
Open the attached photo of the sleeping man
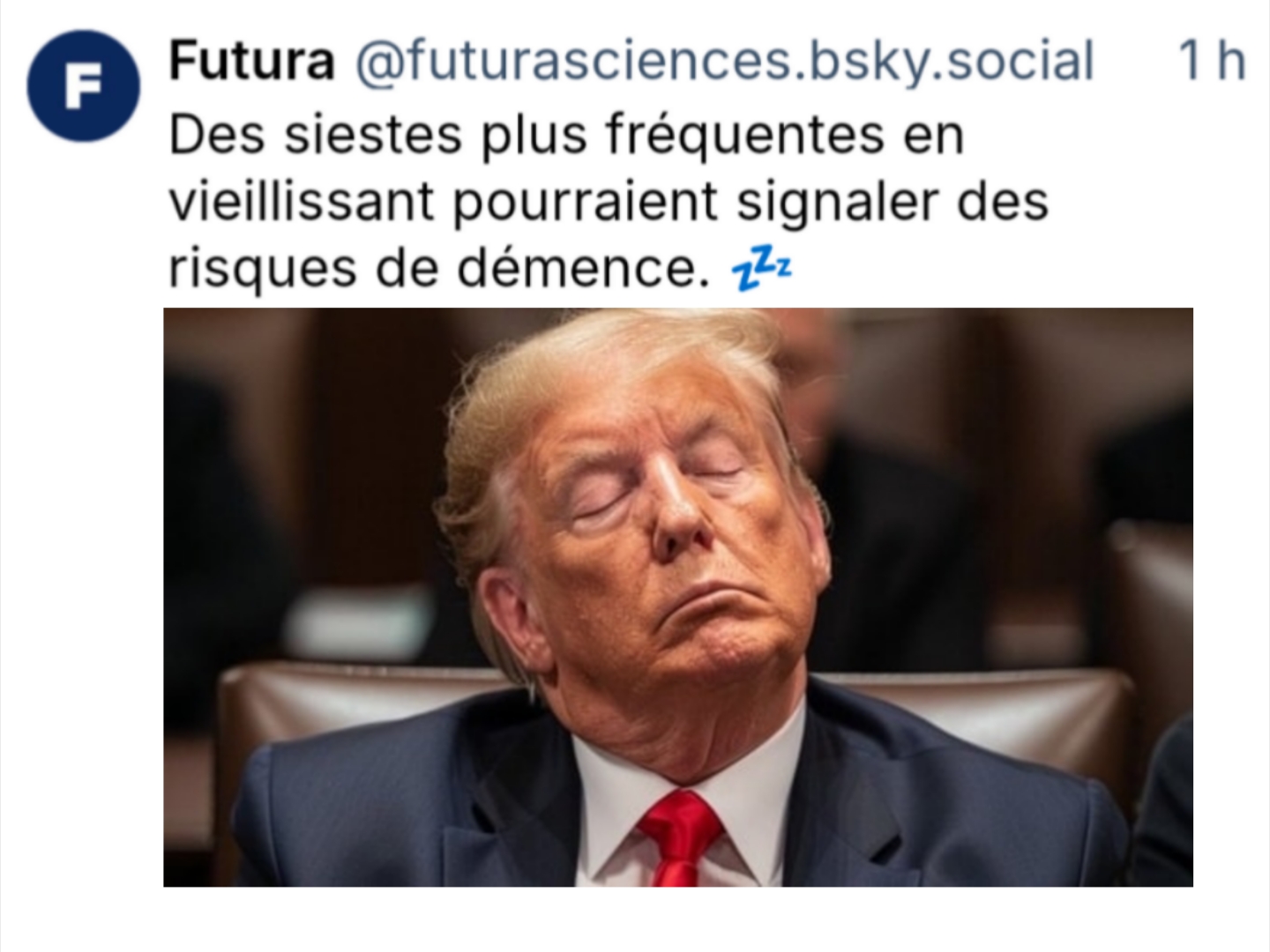click(x=678, y=597)
